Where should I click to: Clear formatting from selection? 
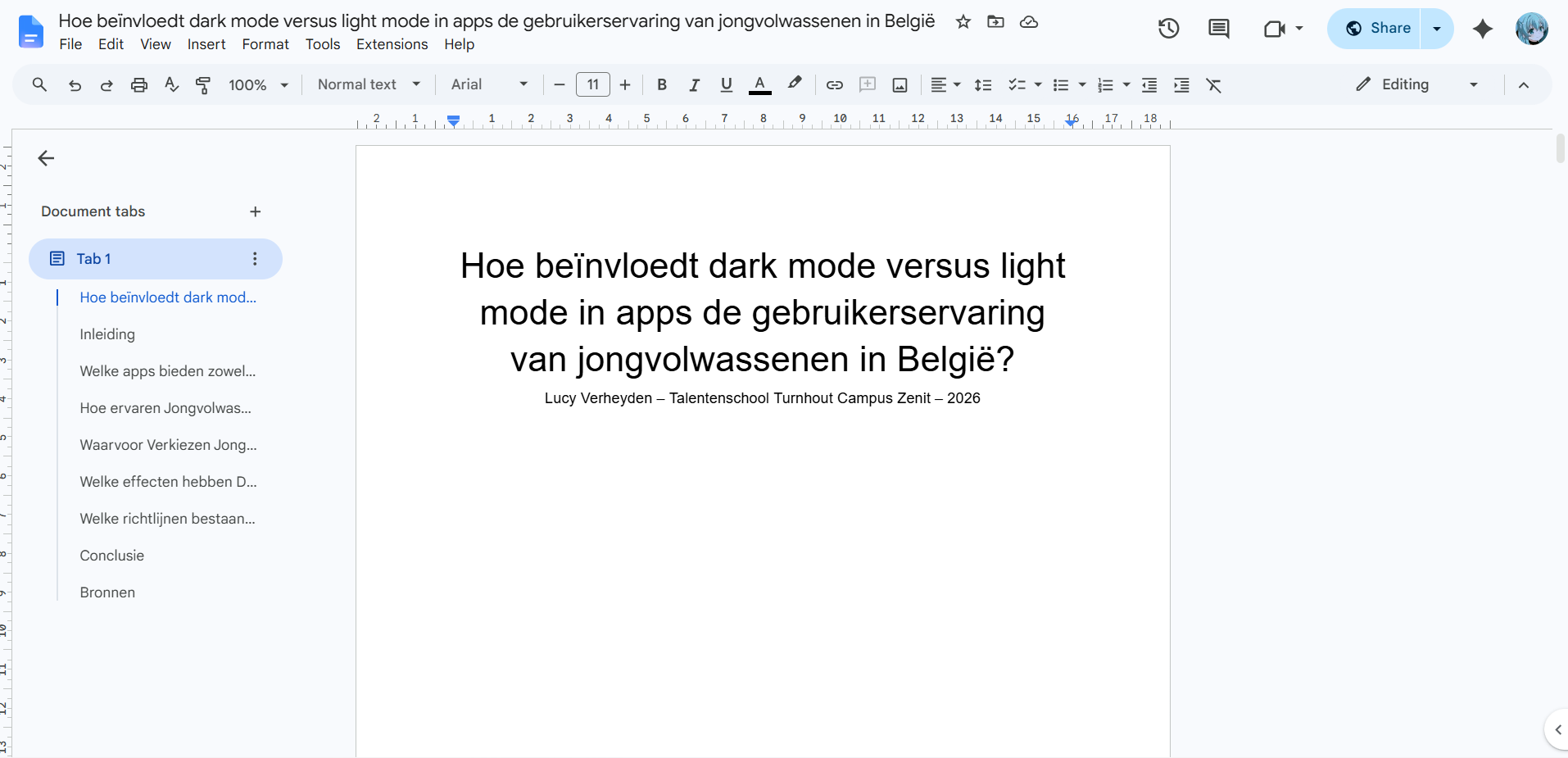coord(1214,84)
